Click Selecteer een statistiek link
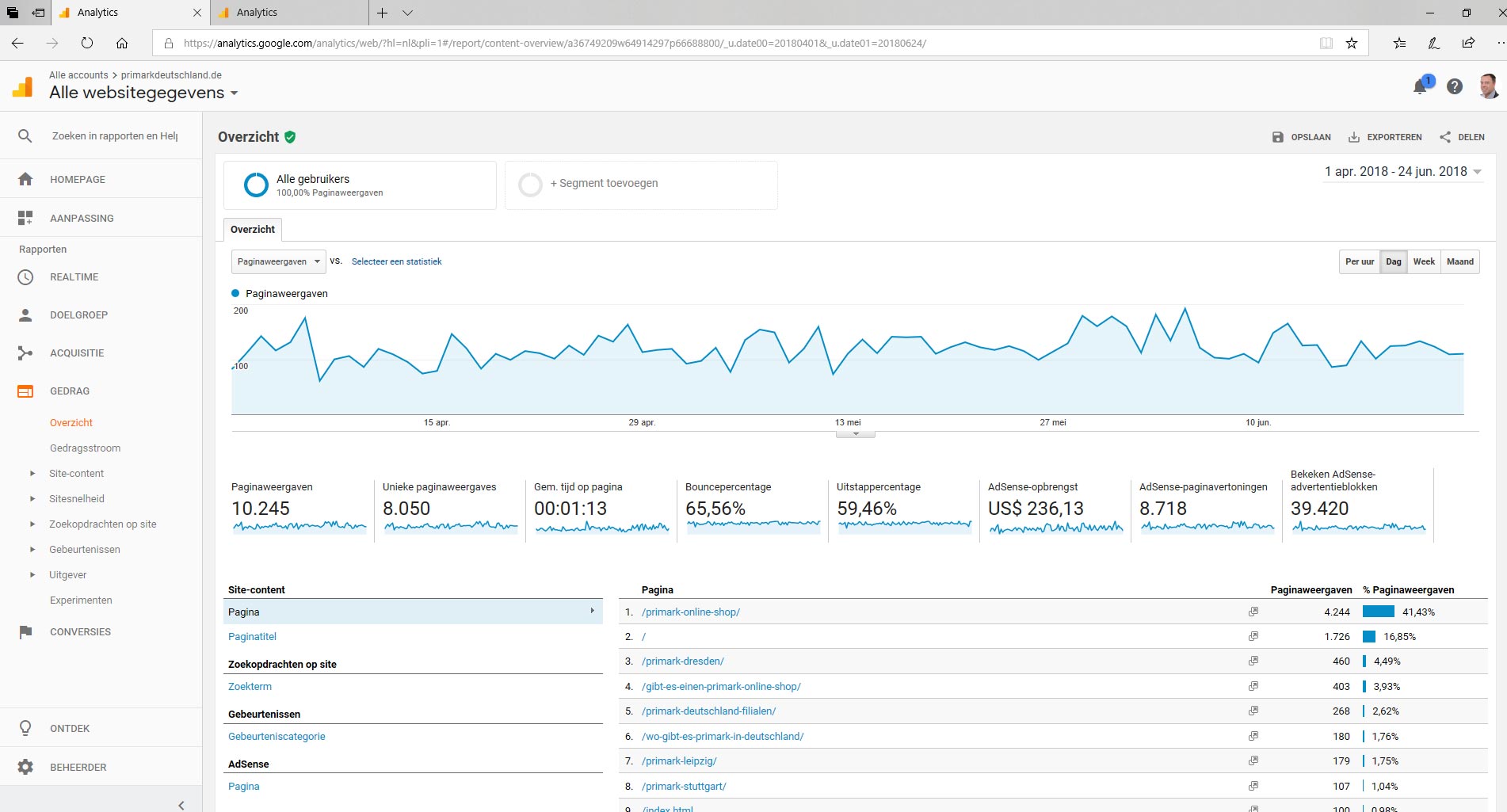The image size is (1507, 812). pos(397,261)
